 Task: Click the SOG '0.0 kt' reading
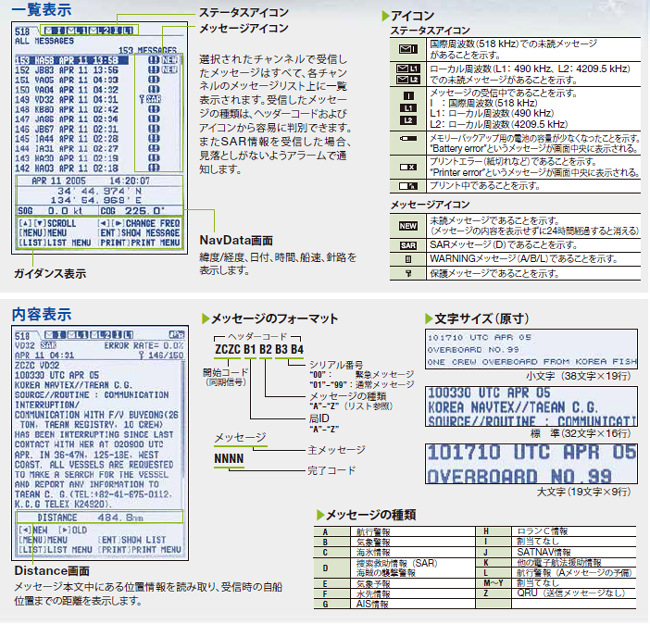[65, 211]
